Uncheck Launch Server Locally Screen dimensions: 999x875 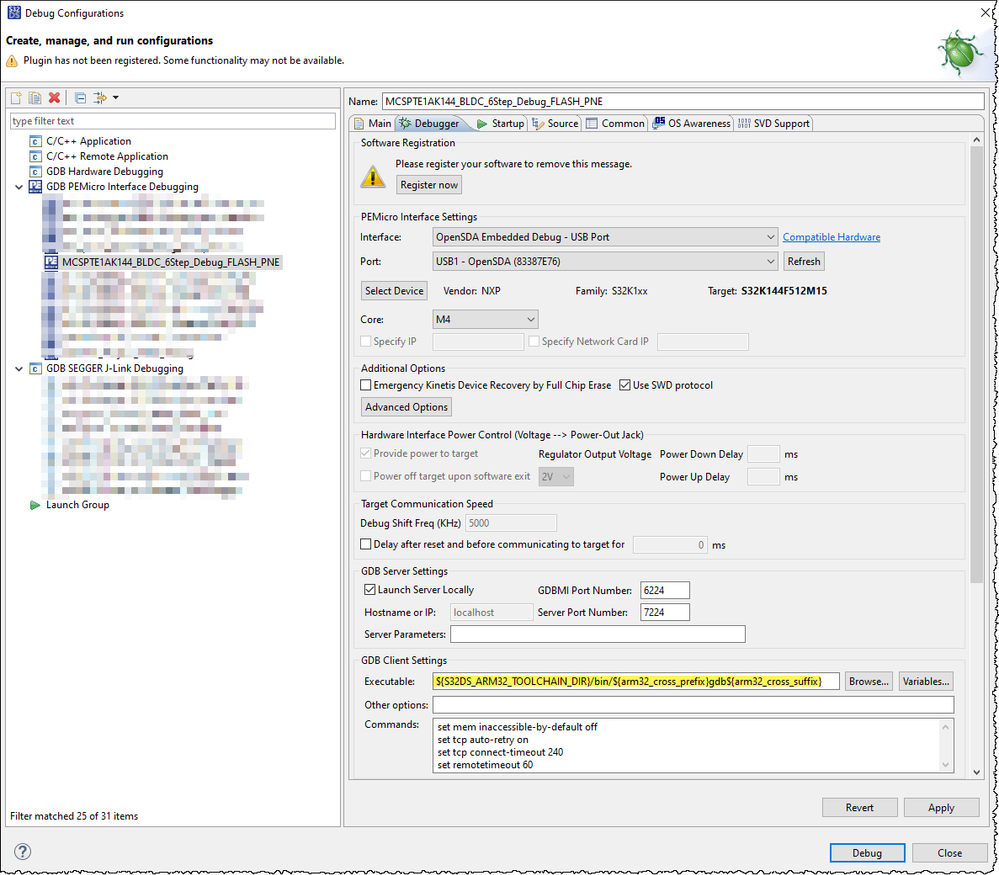pyautogui.click(x=370, y=590)
